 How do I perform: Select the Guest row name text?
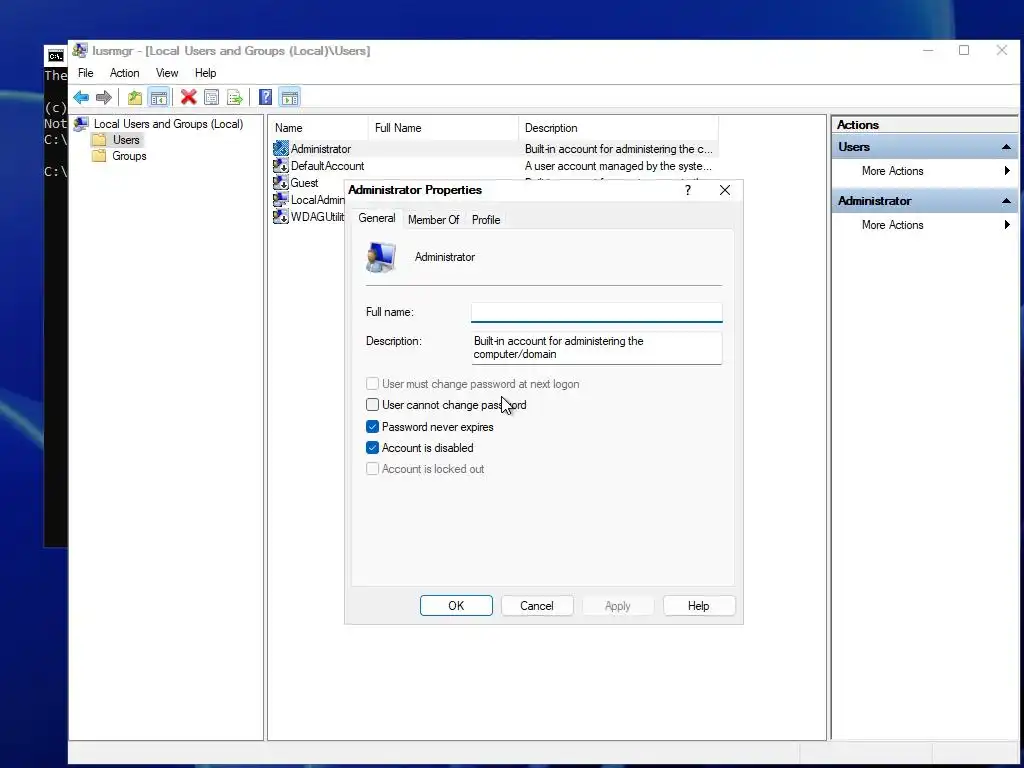click(304, 183)
